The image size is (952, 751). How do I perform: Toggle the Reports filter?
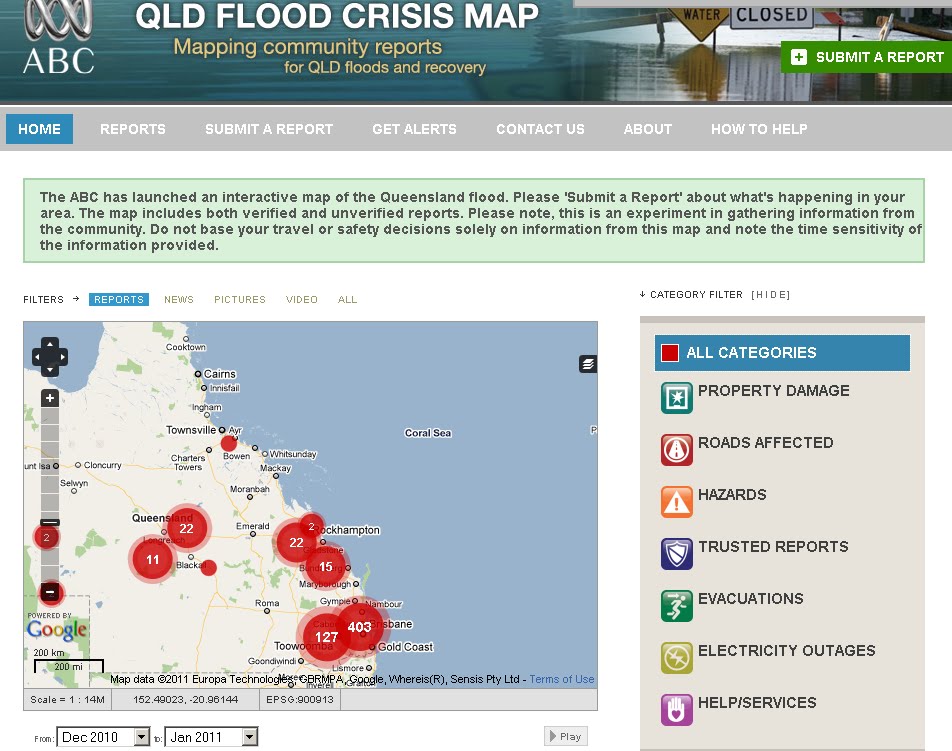click(118, 299)
